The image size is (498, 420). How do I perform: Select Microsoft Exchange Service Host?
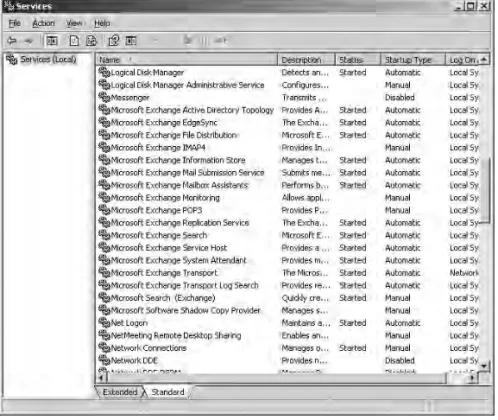[x=169, y=248]
